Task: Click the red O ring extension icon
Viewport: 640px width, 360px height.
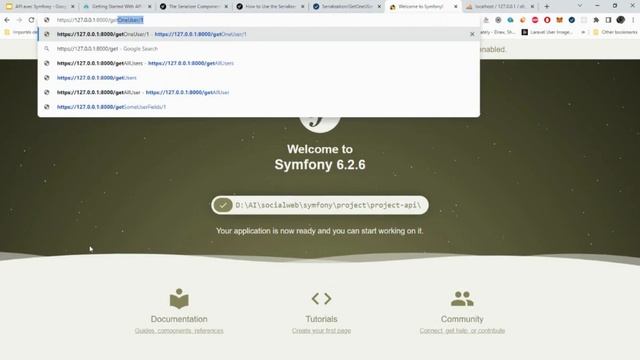Action: click(547, 20)
